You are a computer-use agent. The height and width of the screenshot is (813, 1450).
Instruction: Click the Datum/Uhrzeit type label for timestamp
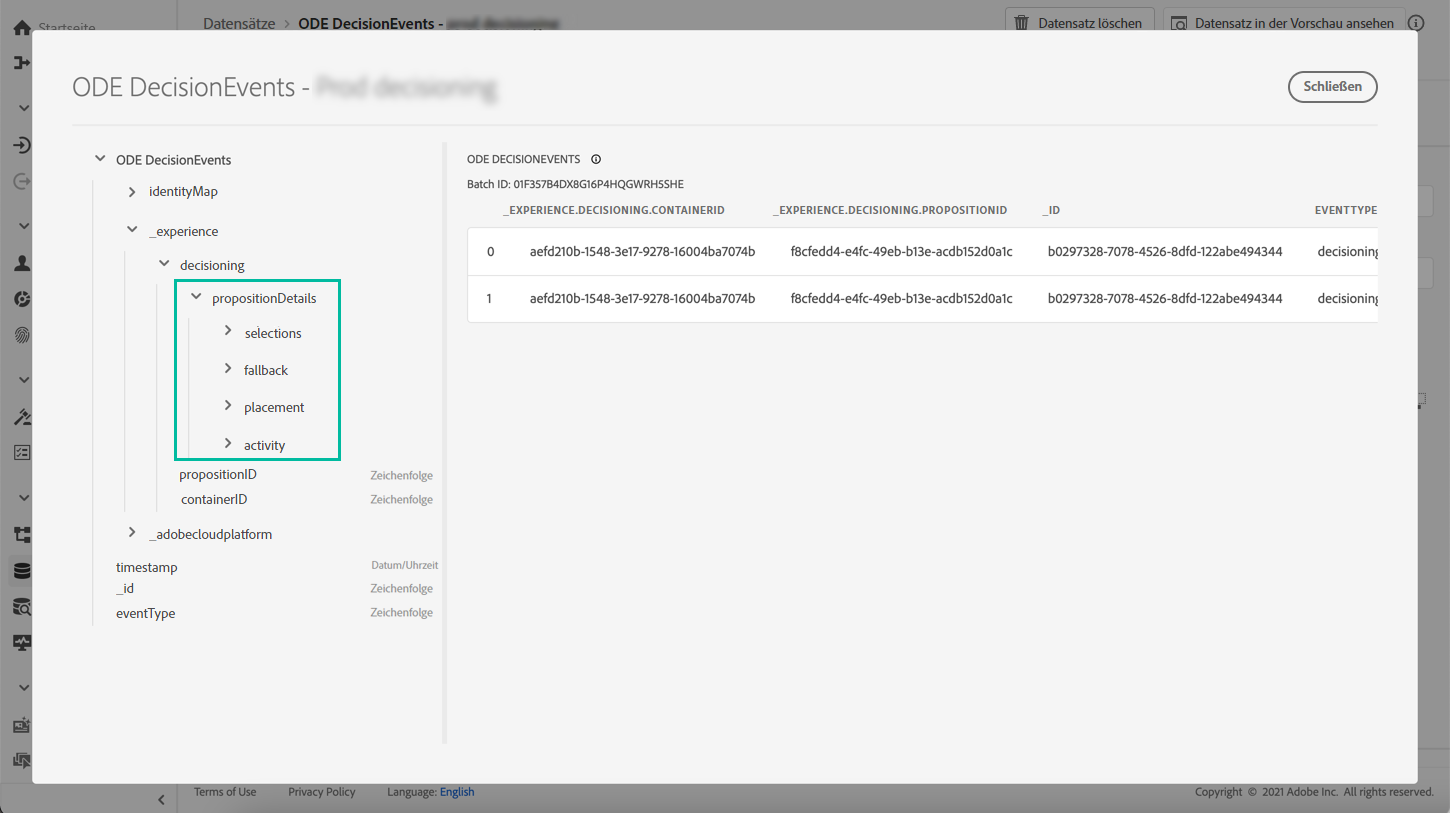404,565
